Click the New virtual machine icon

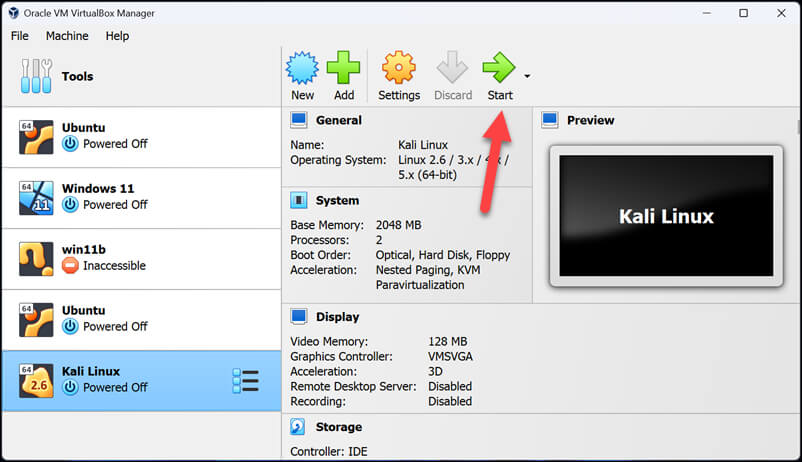[302, 68]
